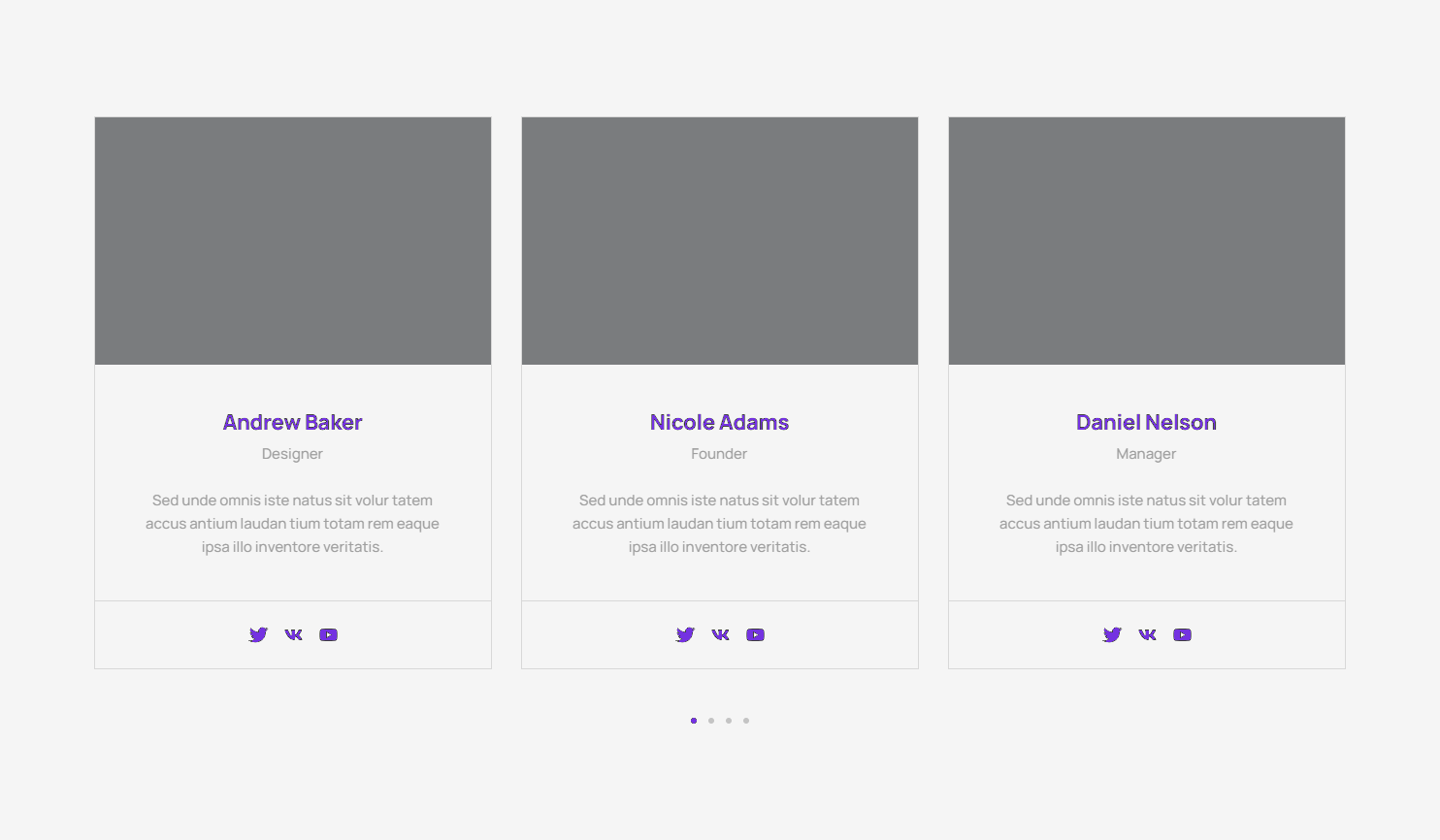Open Andrew Baker's VK profile icon
Viewport: 1440px width, 840px height.
293,634
